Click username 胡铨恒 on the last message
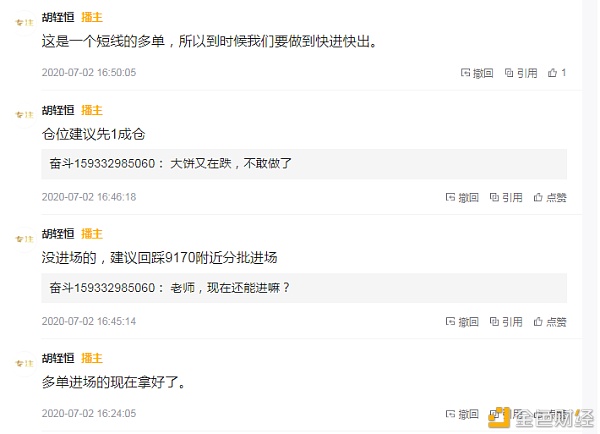 click(x=58, y=358)
